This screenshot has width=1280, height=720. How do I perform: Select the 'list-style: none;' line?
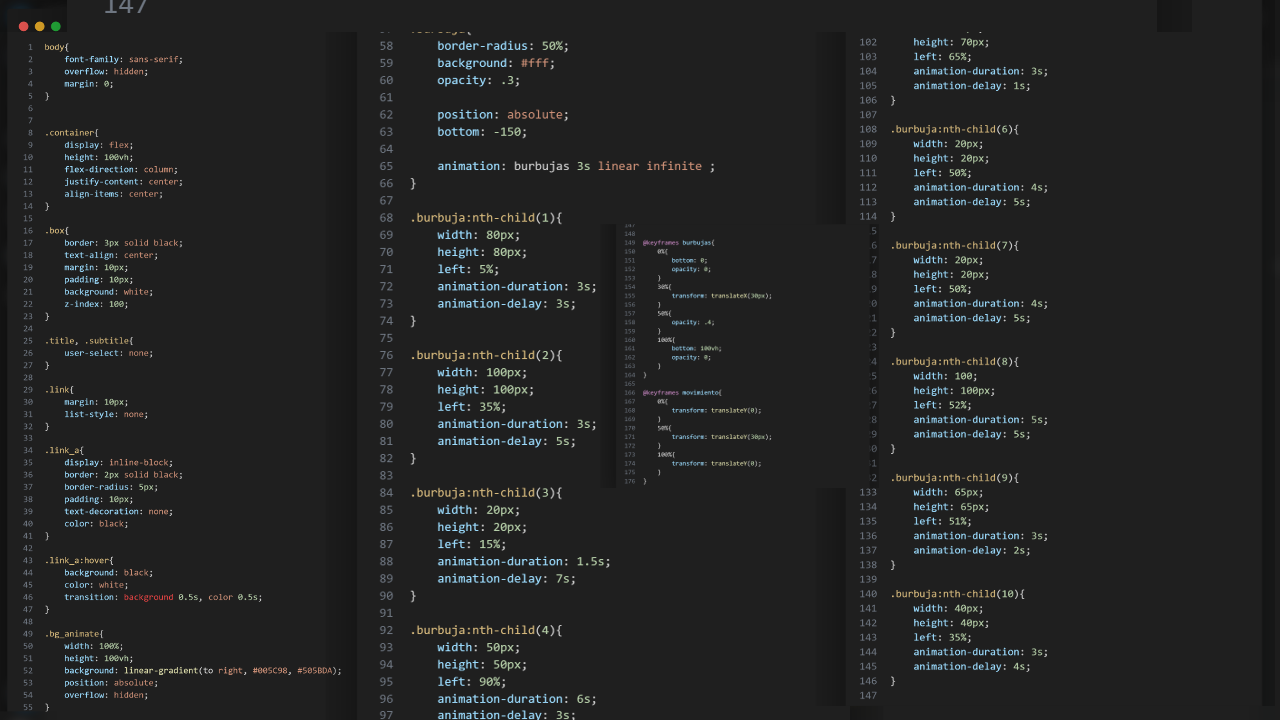pyautogui.click(x=106, y=414)
